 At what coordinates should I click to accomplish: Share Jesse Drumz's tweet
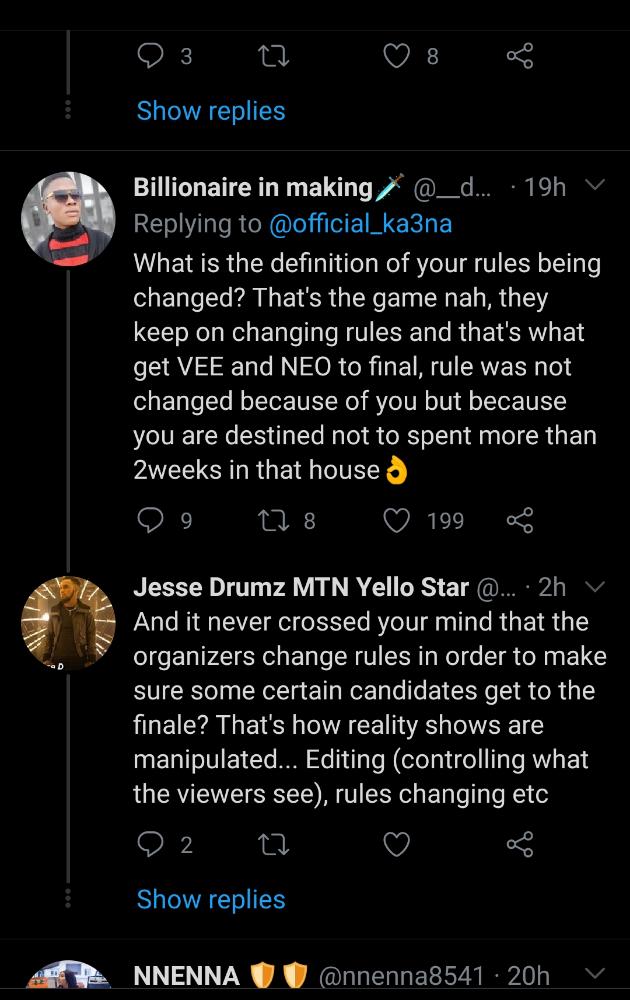[x=520, y=845]
